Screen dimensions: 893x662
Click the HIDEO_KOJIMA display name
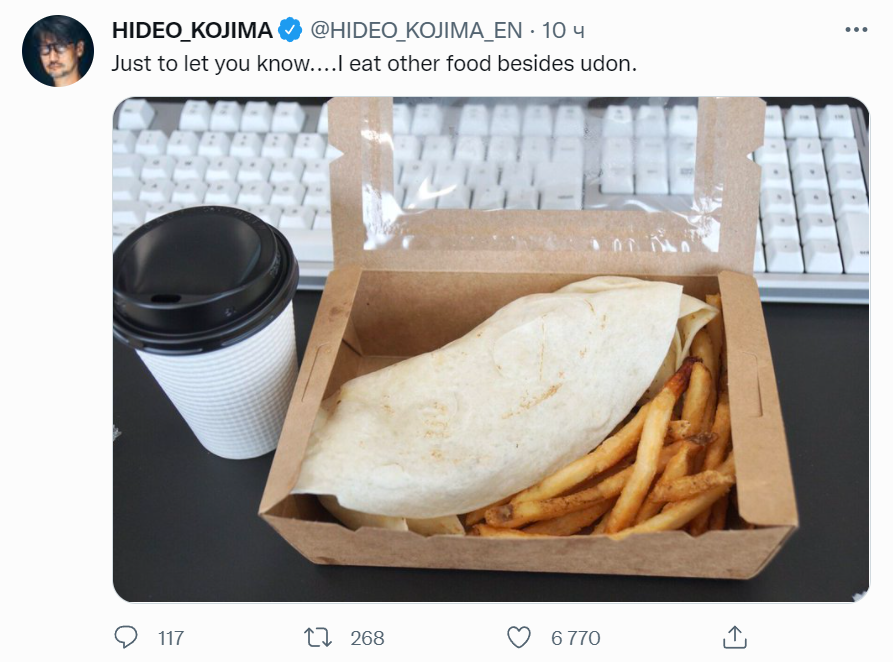pyautogui.click(x=192, y=30)
